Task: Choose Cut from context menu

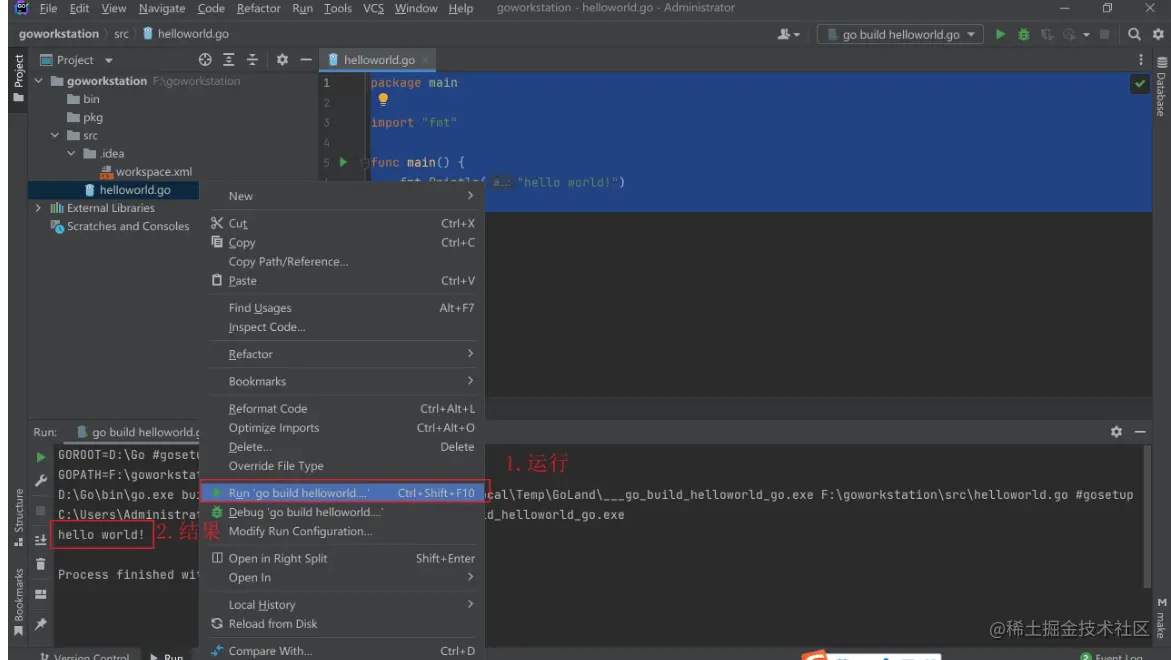Action: click(344, 223)
